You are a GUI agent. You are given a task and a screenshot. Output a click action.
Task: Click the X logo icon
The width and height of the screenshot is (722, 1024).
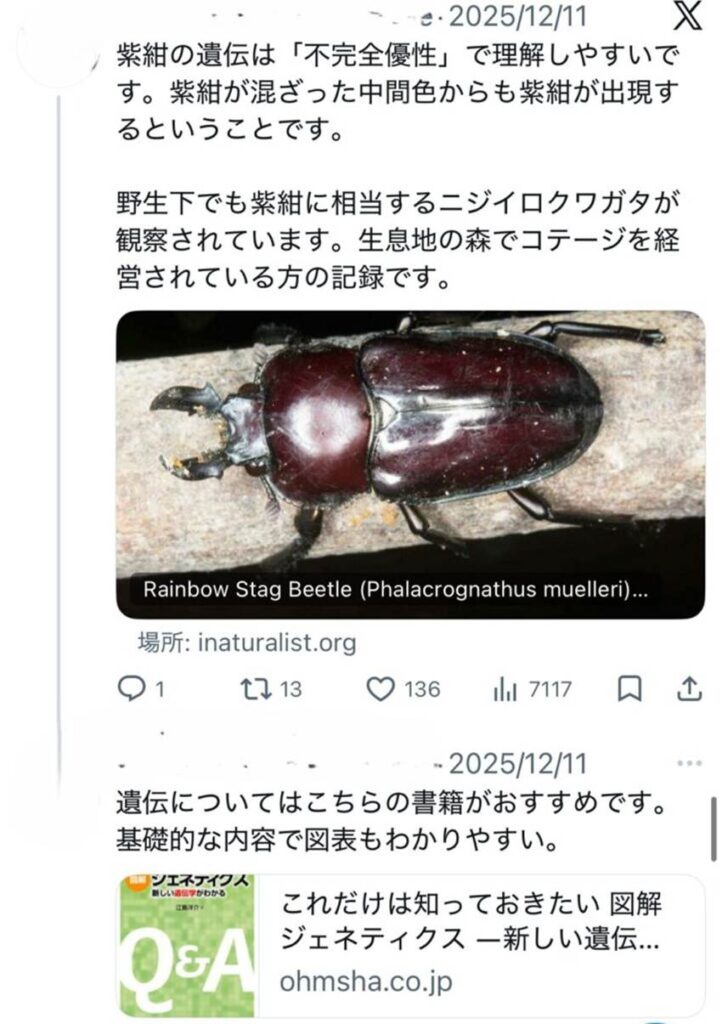pos(687,17)
